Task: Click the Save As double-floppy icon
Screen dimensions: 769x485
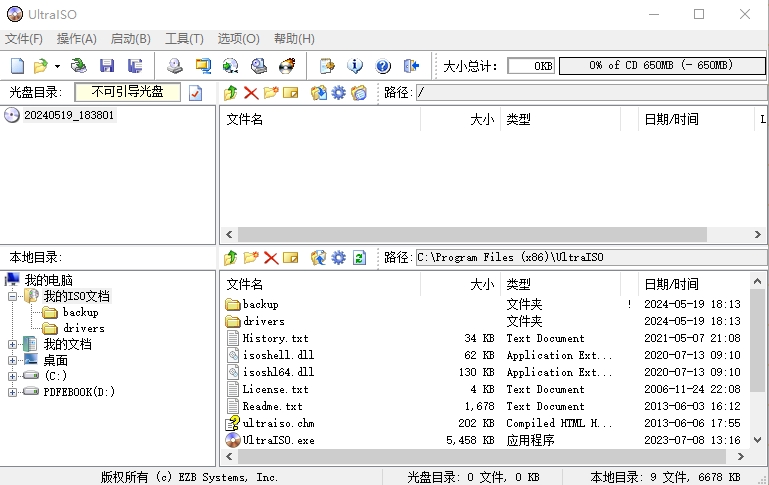Action: coord(134,66)
